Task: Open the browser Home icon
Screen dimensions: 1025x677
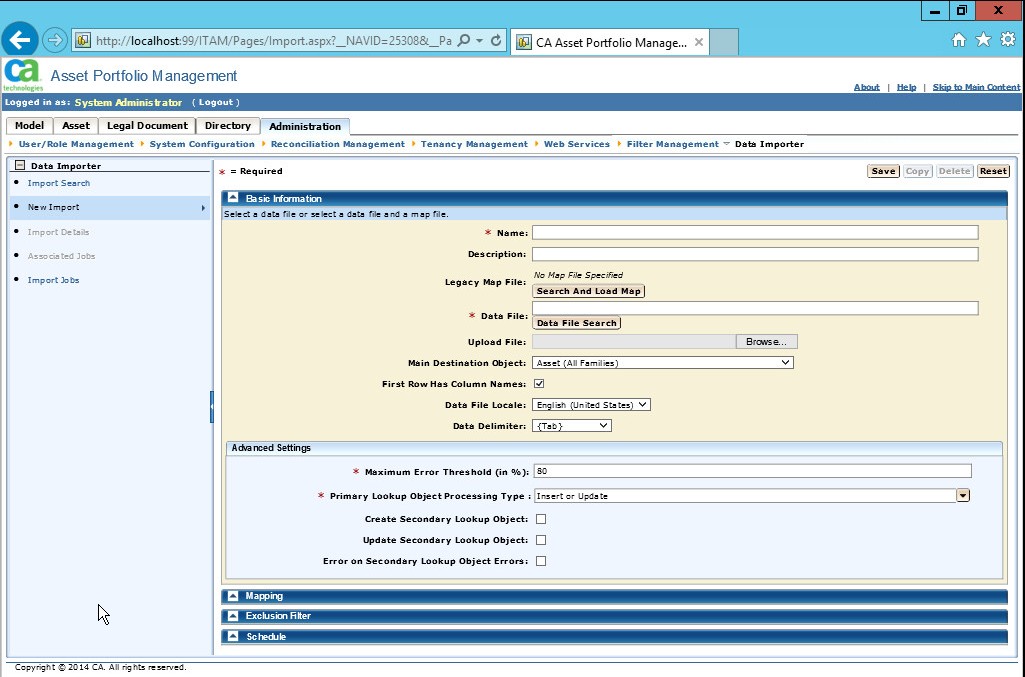Action: pos(958,40)
